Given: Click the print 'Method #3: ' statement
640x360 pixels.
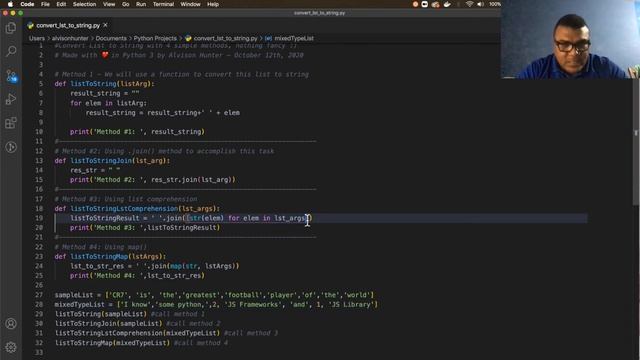Looking at the screenshot, I should (x=145, y=228).
